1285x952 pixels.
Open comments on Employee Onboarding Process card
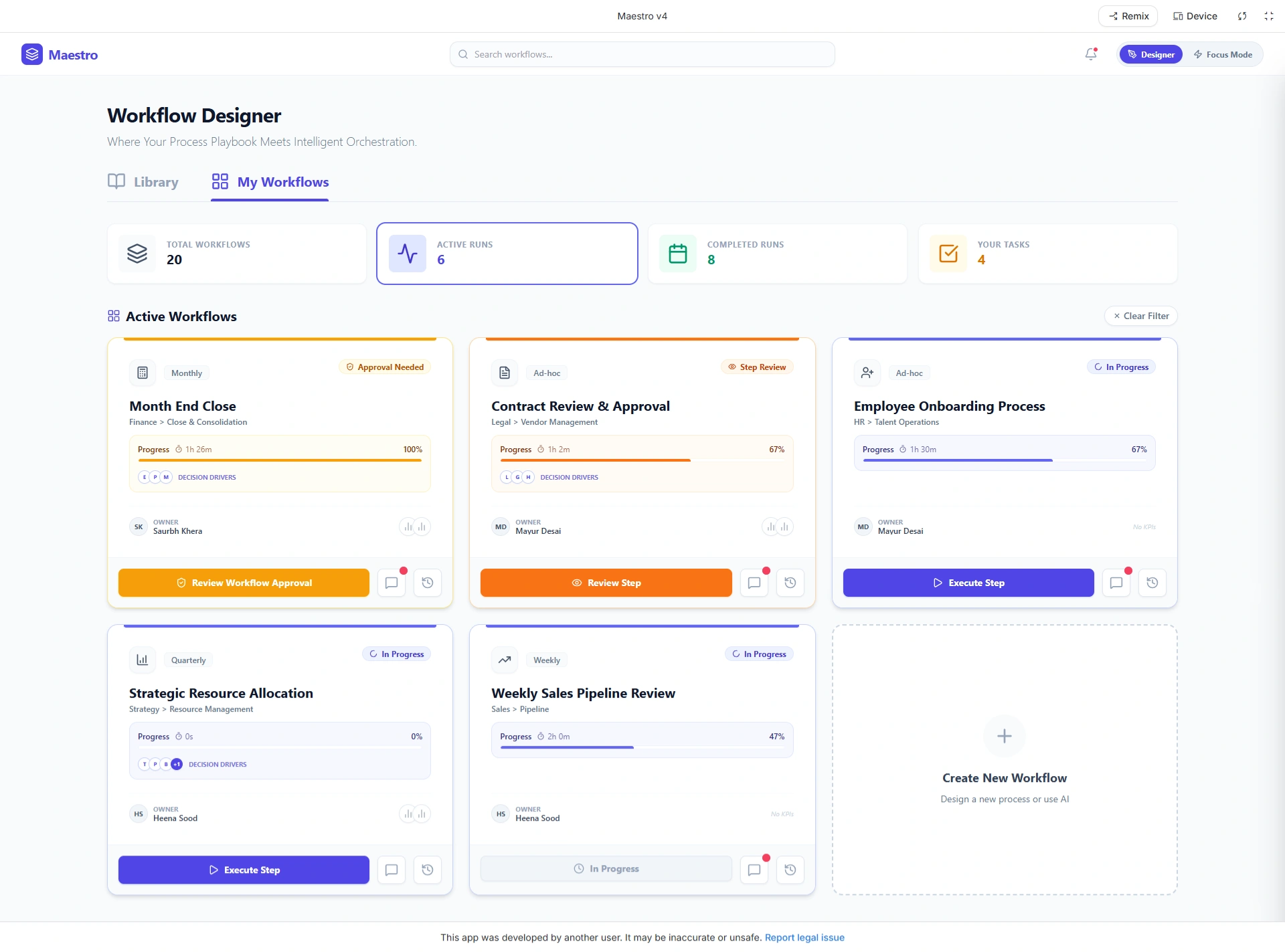1116,583
